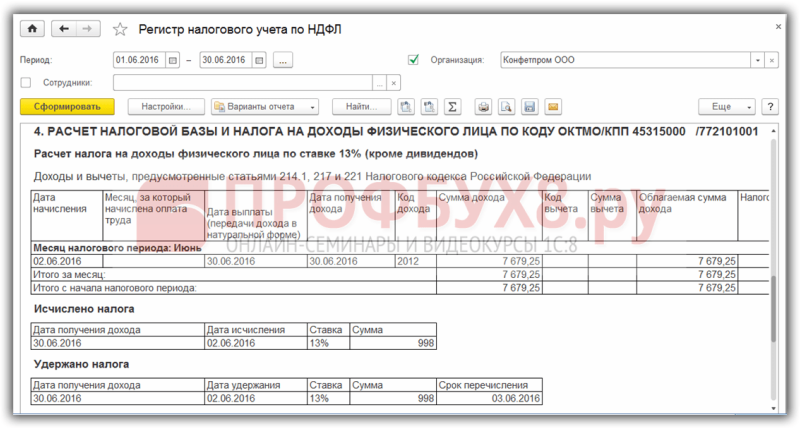
Task: Uncheck the Организация checkbox
Action: pos(414,60)
